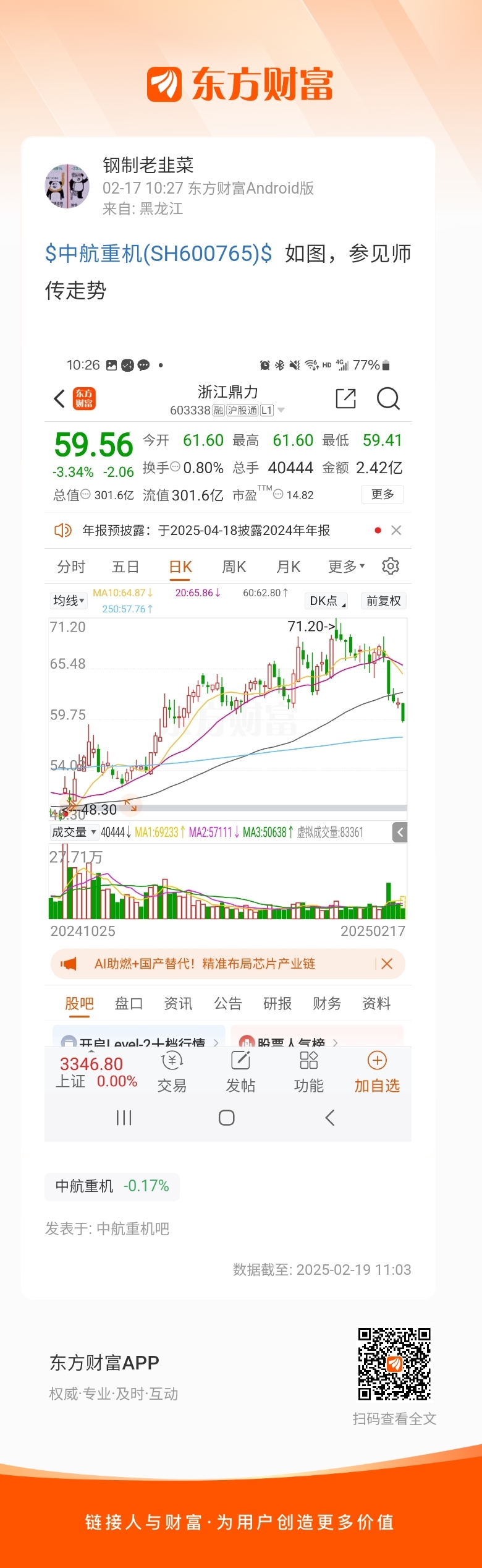Open chart settings gear icon
Image resolution: width=482 pixels, height=1568 pixels.
coord(391,566)
